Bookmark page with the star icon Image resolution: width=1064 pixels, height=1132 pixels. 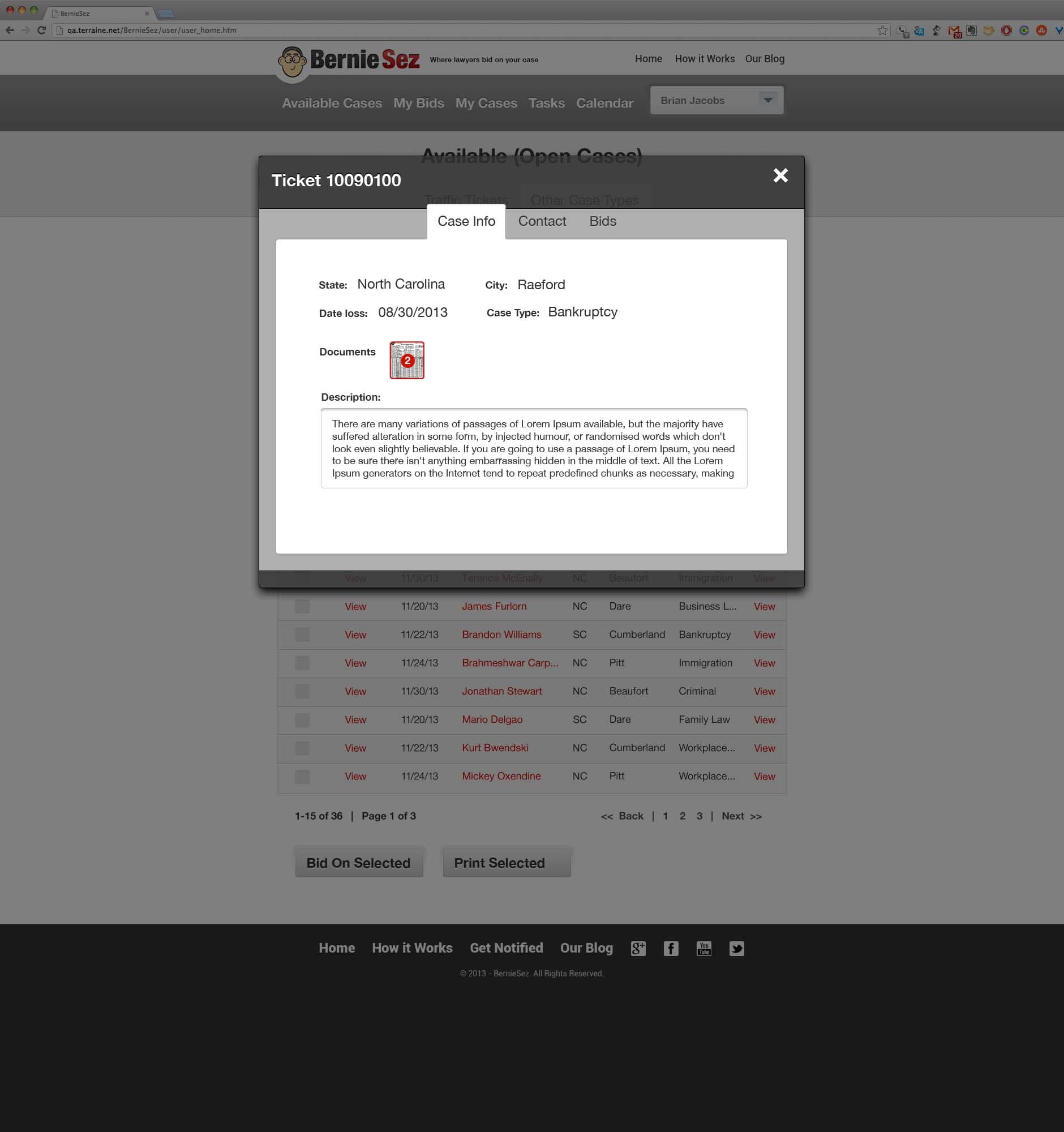coord(882,30)
